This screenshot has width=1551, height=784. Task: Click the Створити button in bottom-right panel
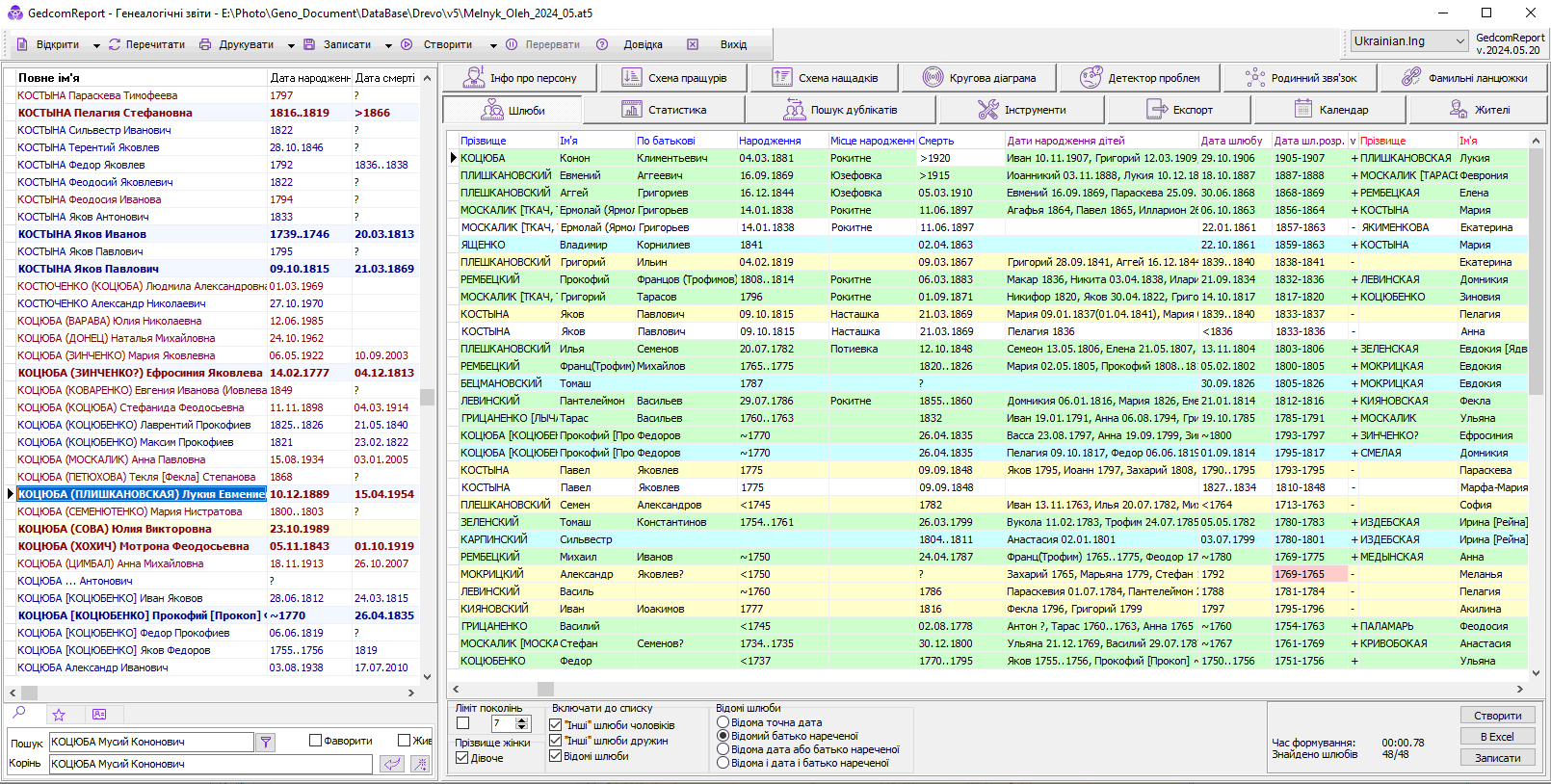coord(1497,716)
